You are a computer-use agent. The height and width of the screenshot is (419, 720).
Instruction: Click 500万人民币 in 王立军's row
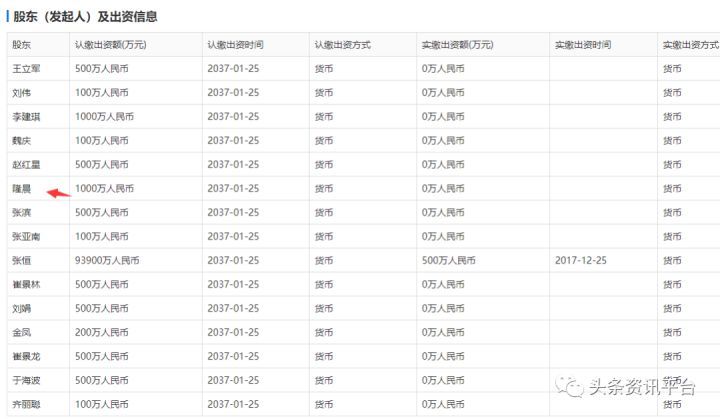click(x=101, y=69)
